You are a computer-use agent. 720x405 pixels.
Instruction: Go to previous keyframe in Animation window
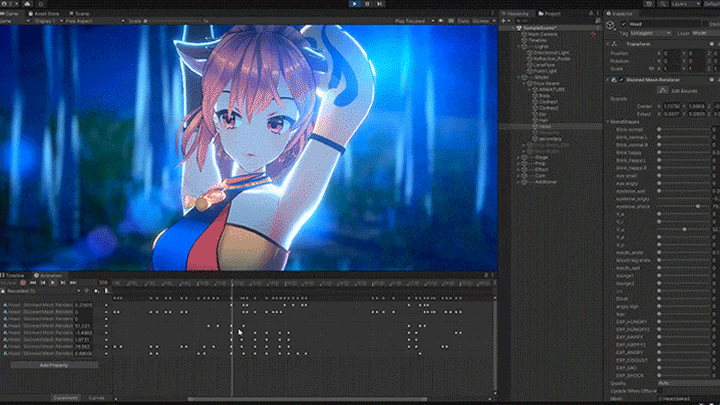(x=43, y=283)
